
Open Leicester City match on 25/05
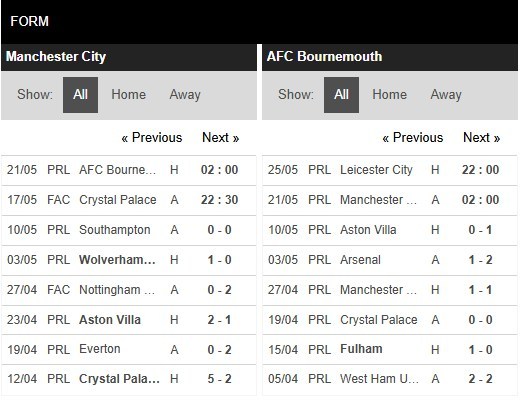390,170
